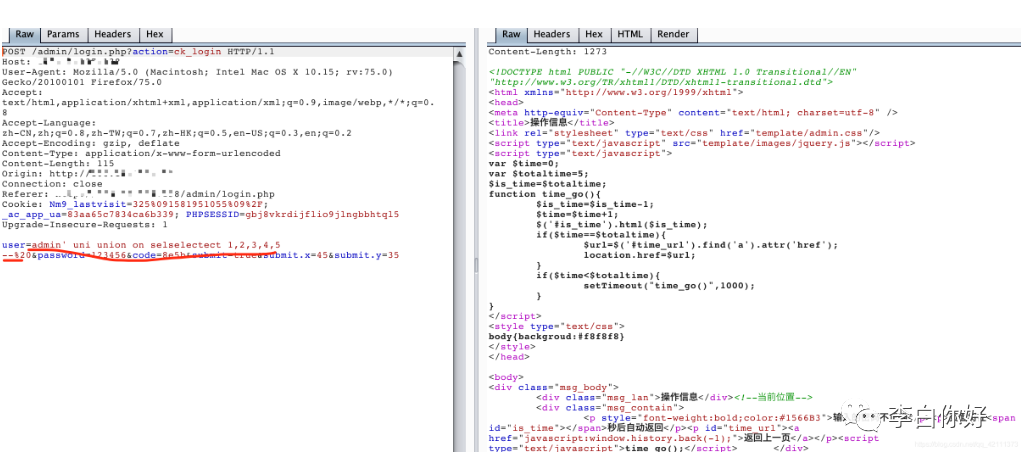Click the <body> tag line
Image resolution: width=1021 pixels, height=462 pixels.
click(x=506, y=377)
